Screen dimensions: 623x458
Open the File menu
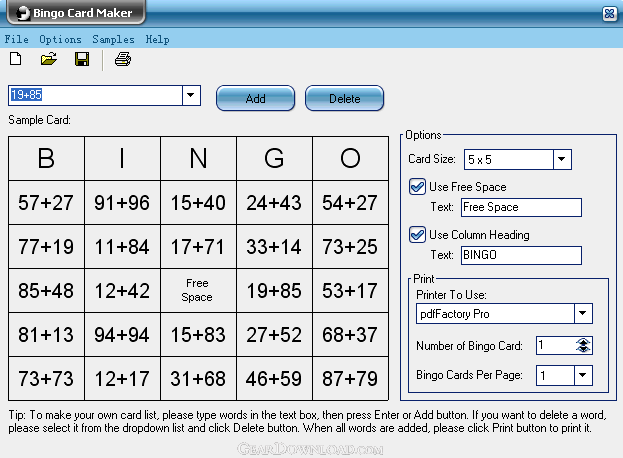coord(17,39)
